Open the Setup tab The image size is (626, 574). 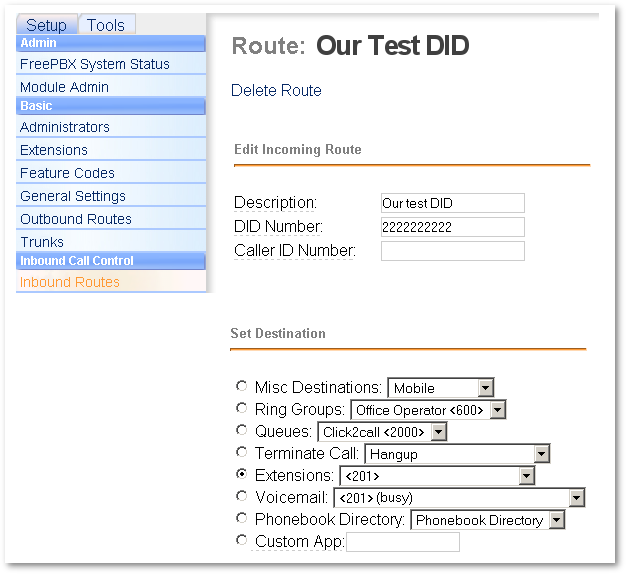pos(47,25)
